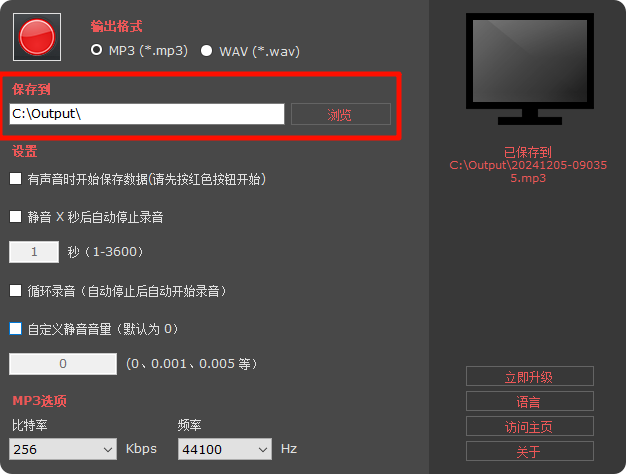Expand the 频率 44100 Hz dropdown

[225, 449]
